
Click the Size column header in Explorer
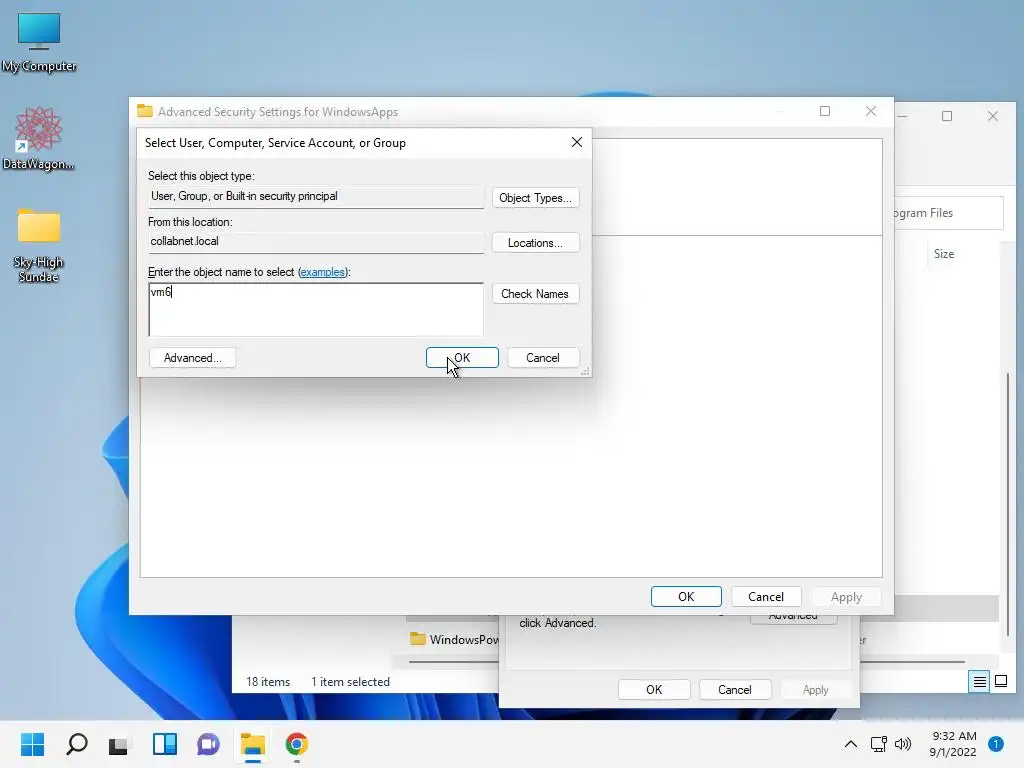pos(944,254)
